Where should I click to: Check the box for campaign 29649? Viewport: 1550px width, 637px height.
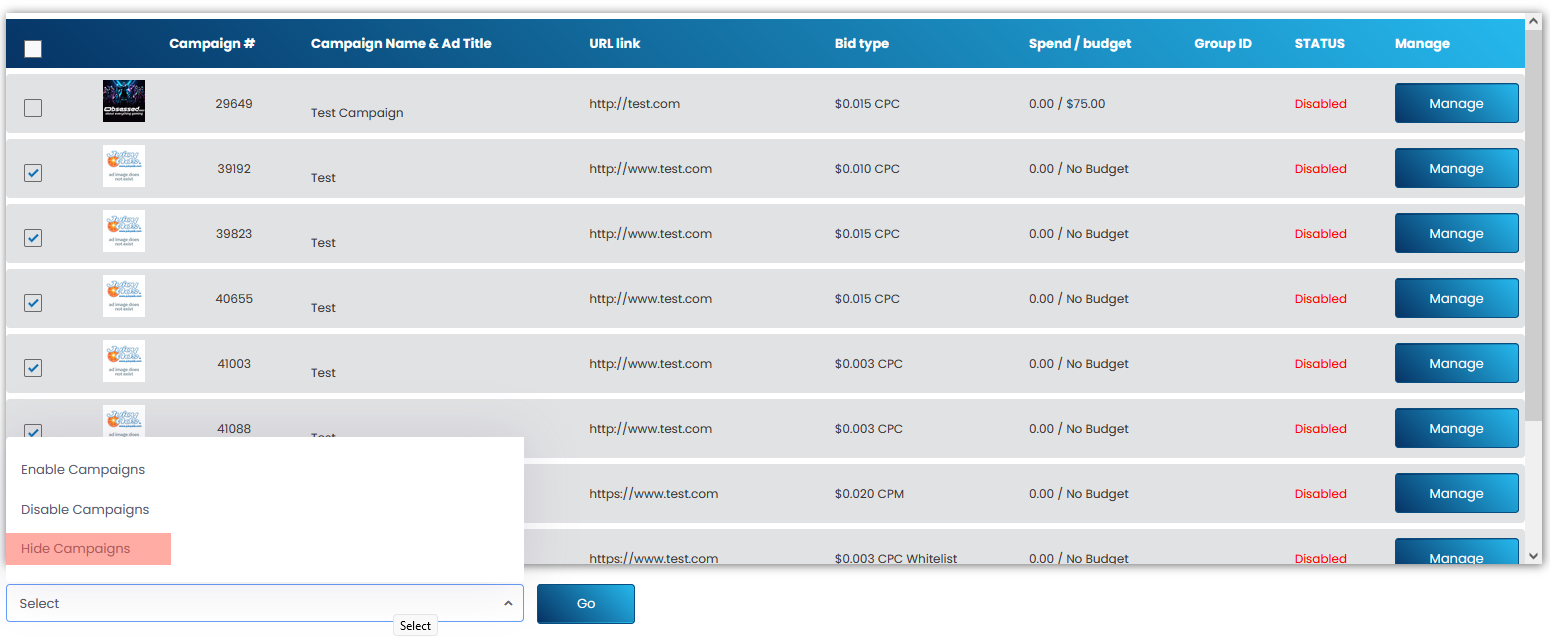[x=33, y=108]
